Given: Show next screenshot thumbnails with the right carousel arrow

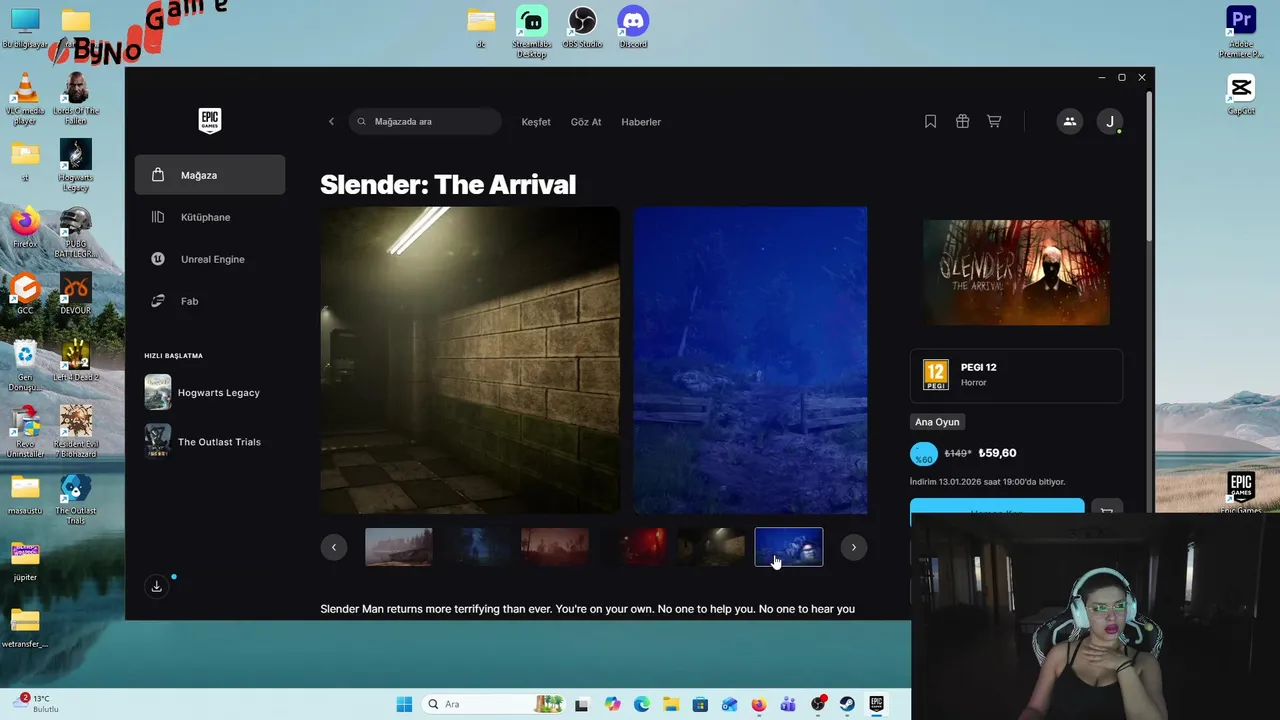Looking at the screenshot, I should (x=853, y=547).
